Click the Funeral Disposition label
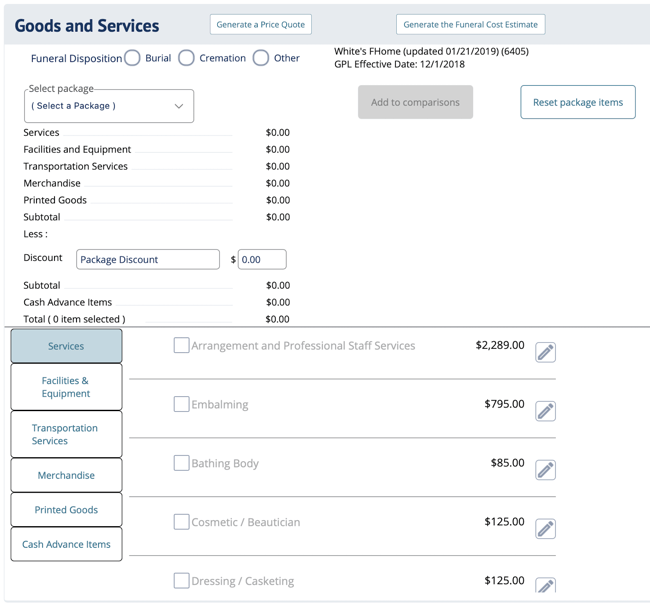This screenshot has width=650, height=607. click(77, 58)
